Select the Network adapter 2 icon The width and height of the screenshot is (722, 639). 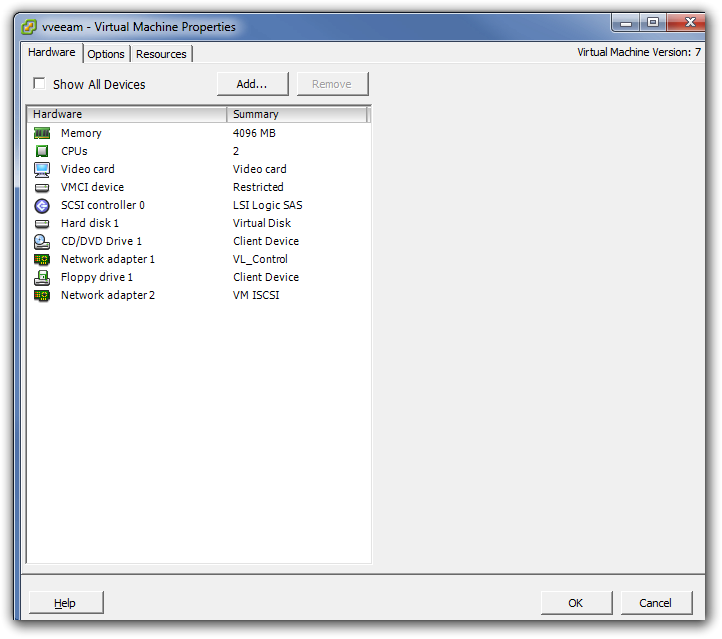coord(42,295)
